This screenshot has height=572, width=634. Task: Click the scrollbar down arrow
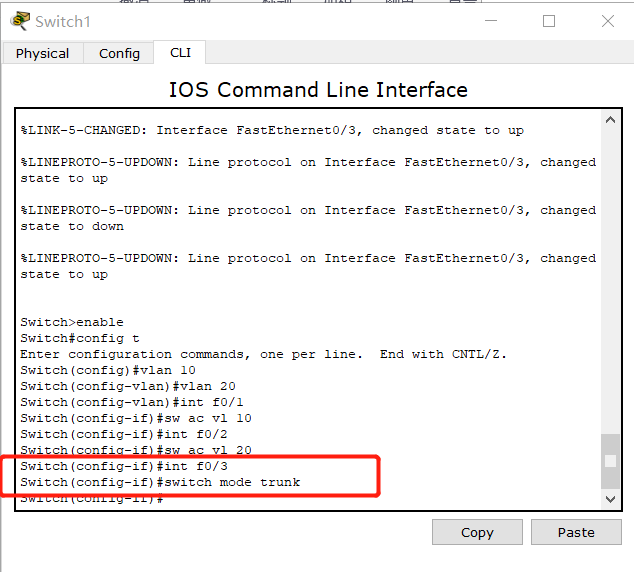click(x=611, y=499)
